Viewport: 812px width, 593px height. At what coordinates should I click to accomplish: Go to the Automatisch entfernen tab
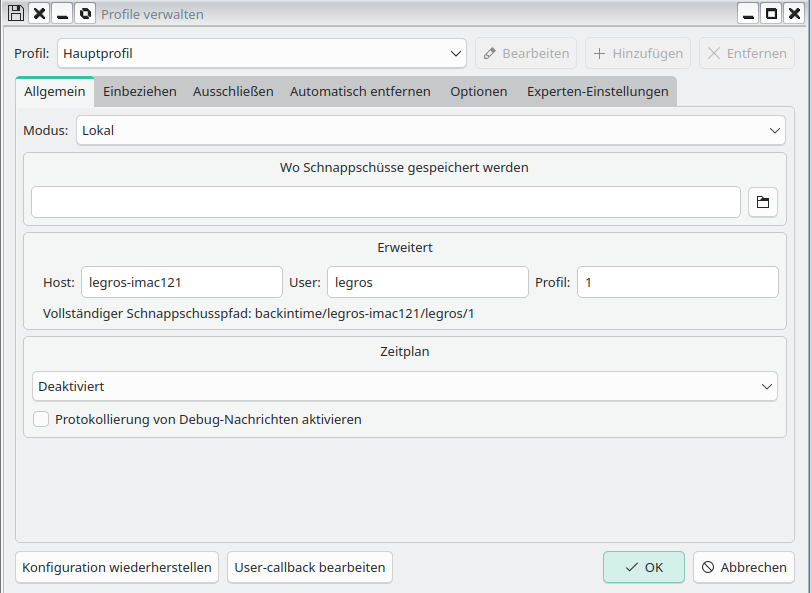tap(360, 91)
